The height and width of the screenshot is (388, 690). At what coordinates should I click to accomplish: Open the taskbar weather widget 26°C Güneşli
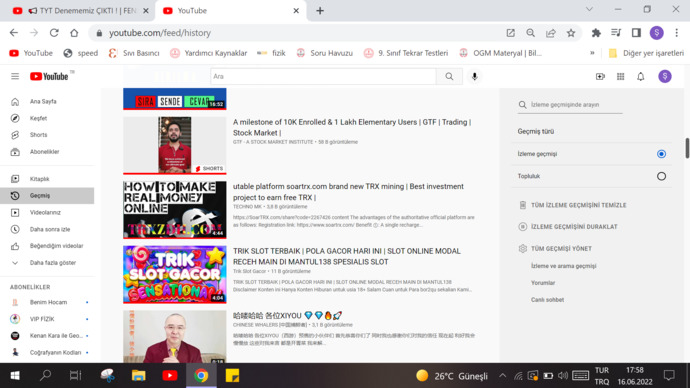pos(452,376)
